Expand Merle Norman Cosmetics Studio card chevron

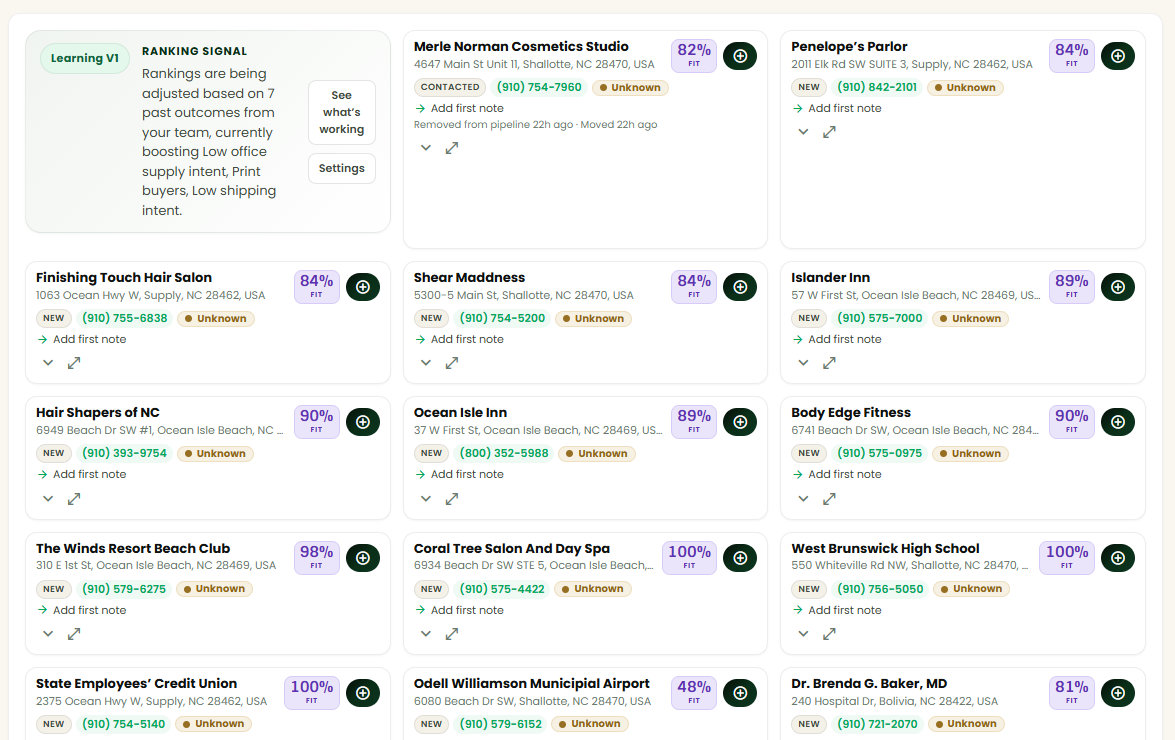pyautogui.click(x=426, y=148)
